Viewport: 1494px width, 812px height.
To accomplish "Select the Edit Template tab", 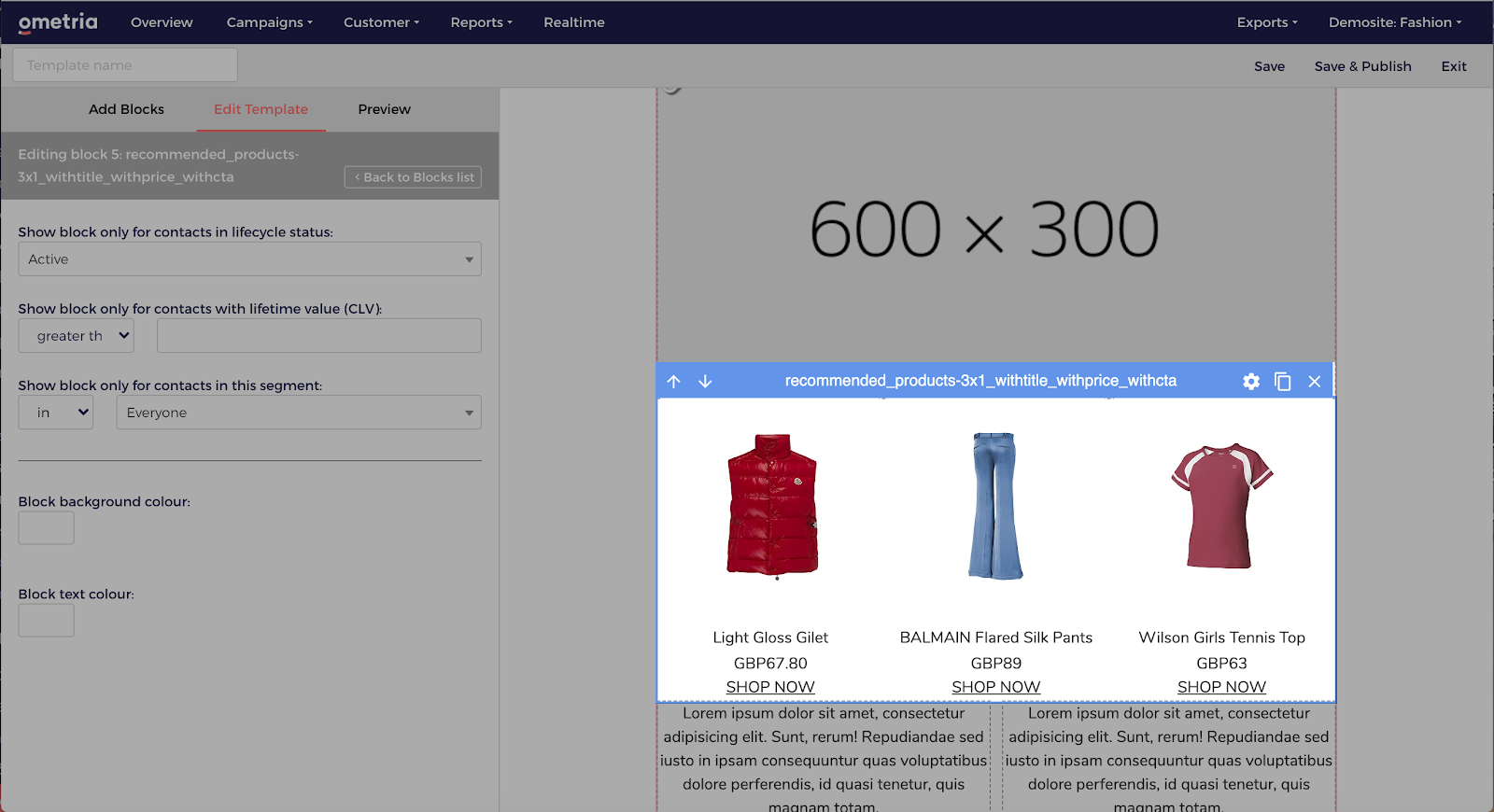I will (261, 109).
